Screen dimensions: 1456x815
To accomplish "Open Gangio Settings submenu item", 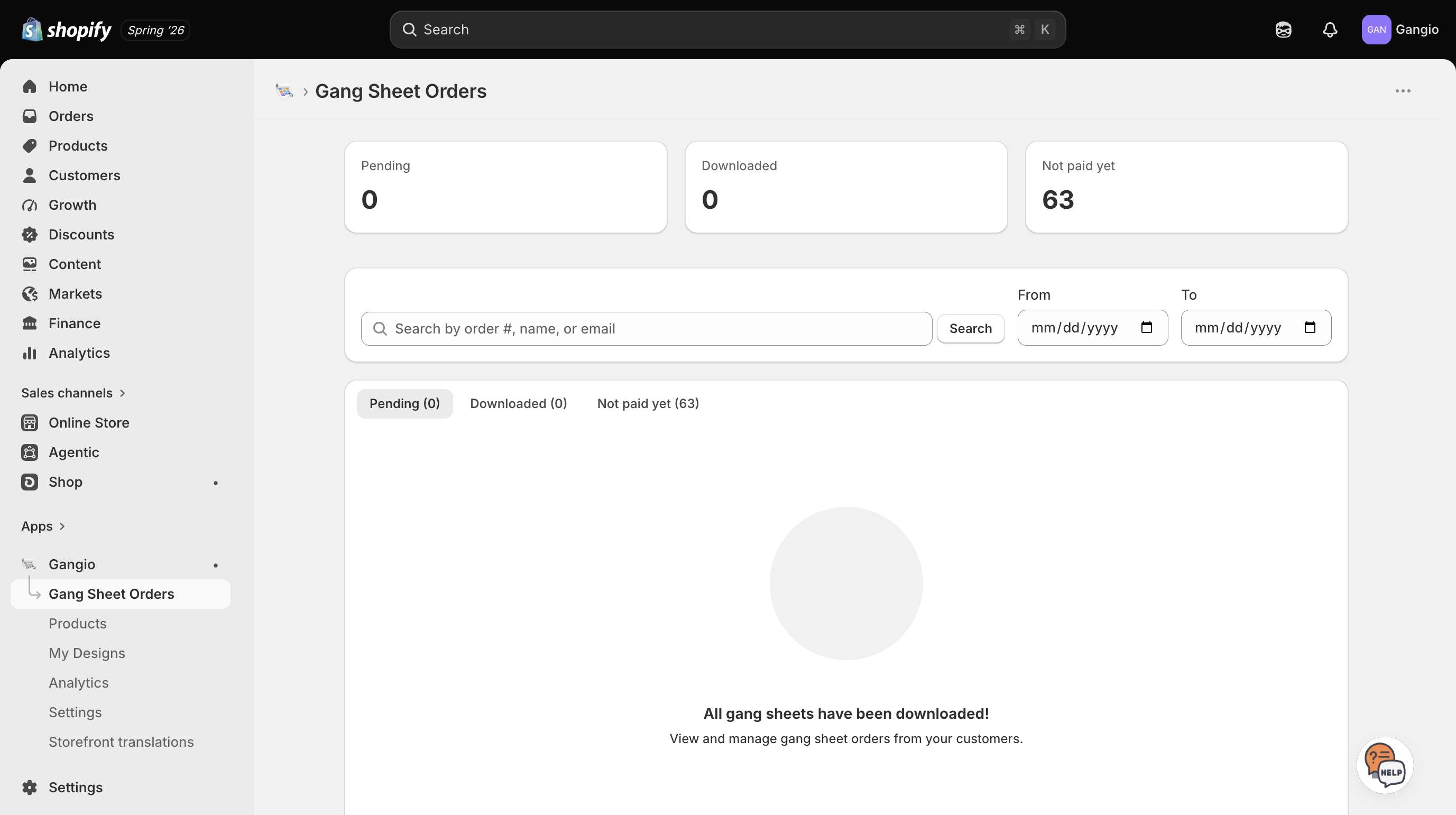I will (x=75, y=712).
